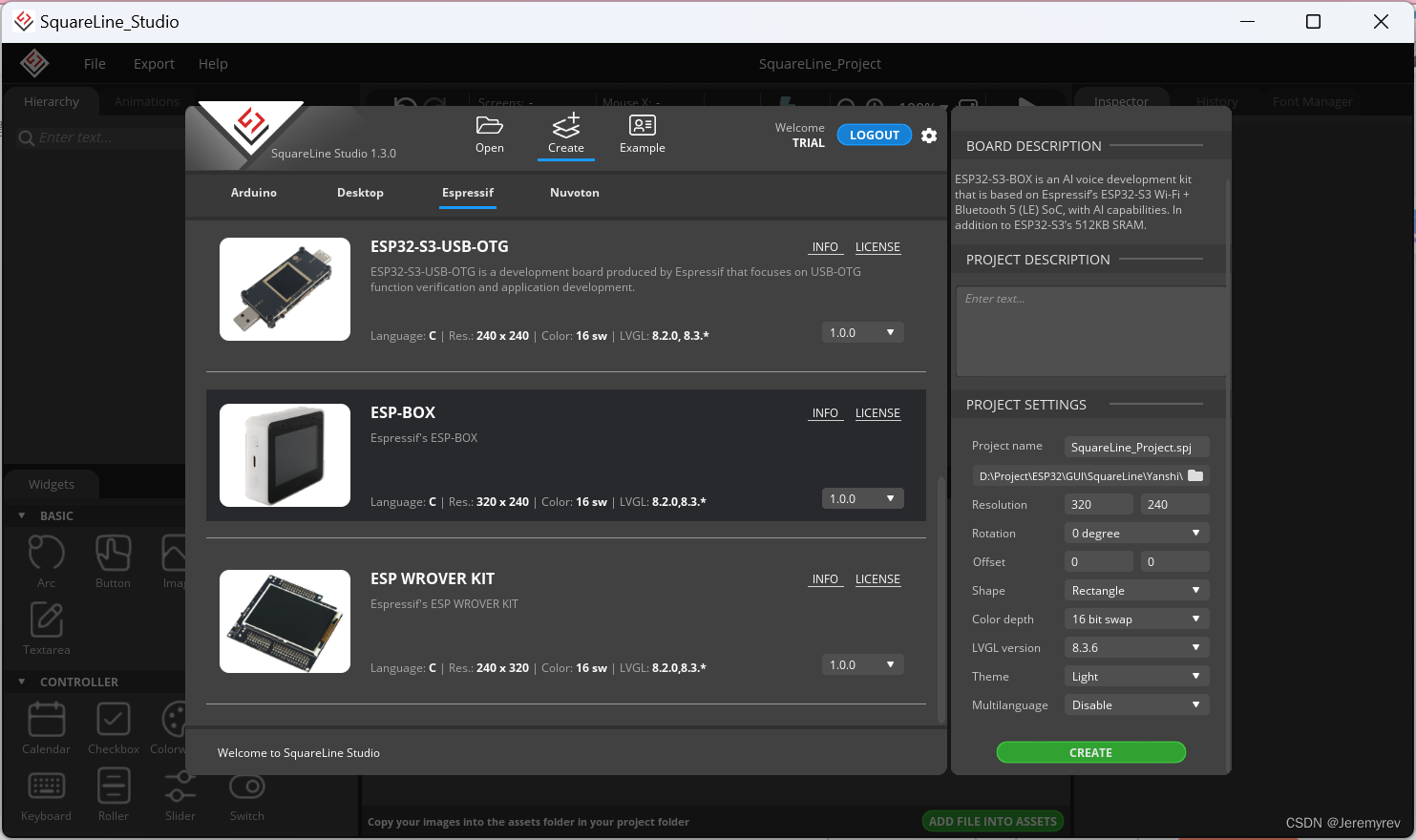
Task: Click the ESP32-S3-USB-OTG board thumbnail
Action: (285, 289)
